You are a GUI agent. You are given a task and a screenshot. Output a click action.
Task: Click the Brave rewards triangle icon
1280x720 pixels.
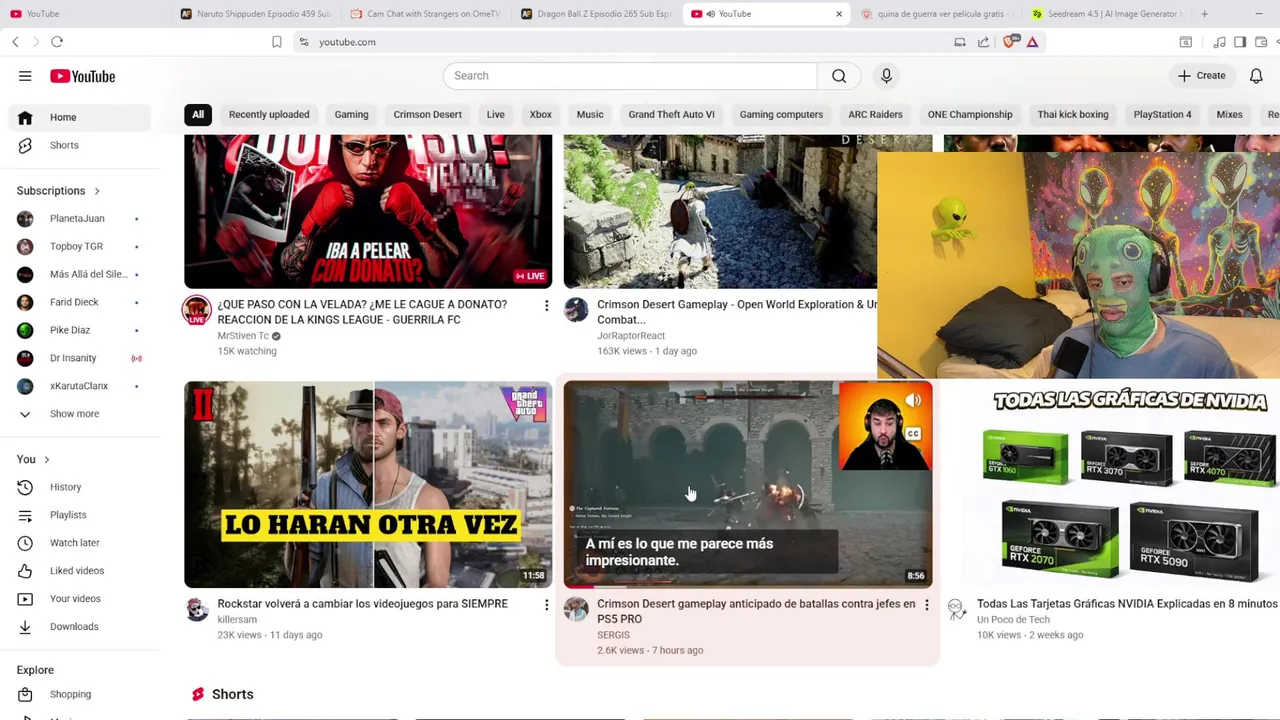[1032, 42]
